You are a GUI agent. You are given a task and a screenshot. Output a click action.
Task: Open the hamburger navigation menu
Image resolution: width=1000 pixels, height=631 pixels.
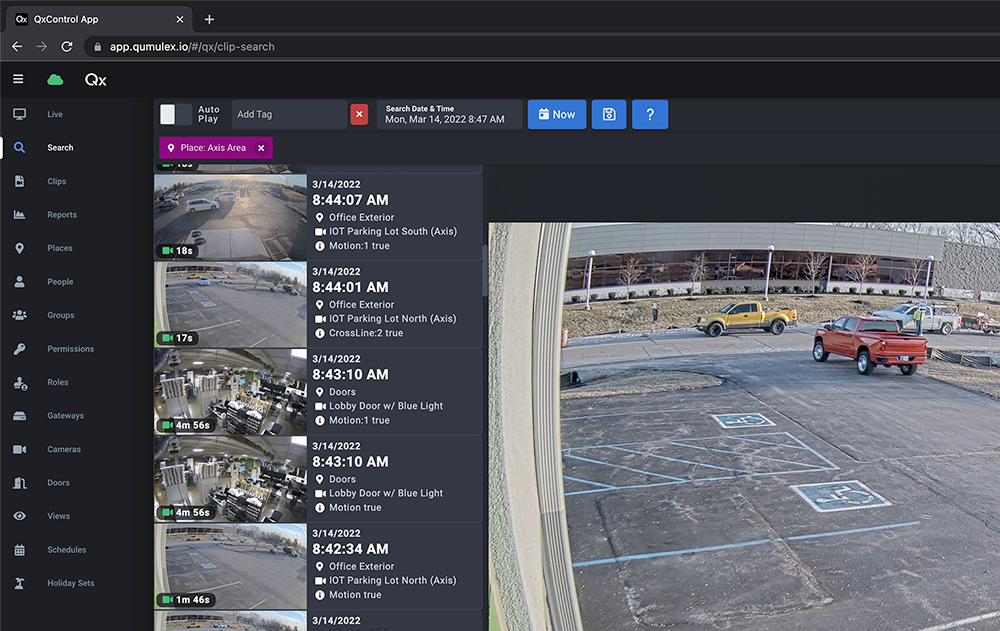tap(18, 79)
